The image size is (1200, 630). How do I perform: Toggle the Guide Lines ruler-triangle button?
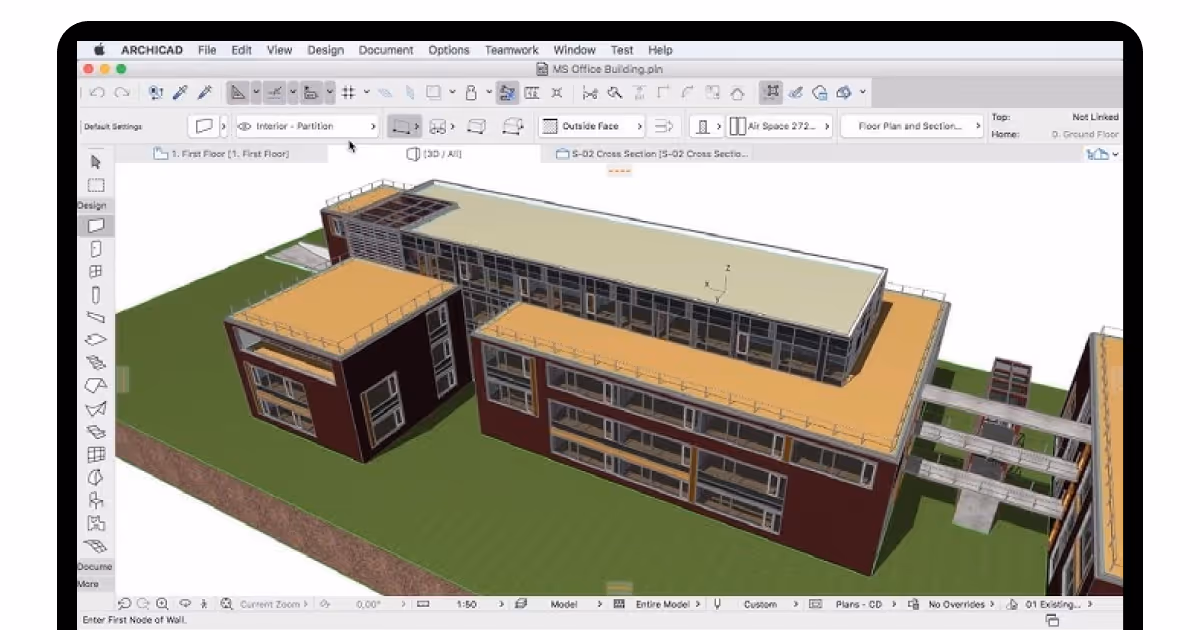coord(238,93)
